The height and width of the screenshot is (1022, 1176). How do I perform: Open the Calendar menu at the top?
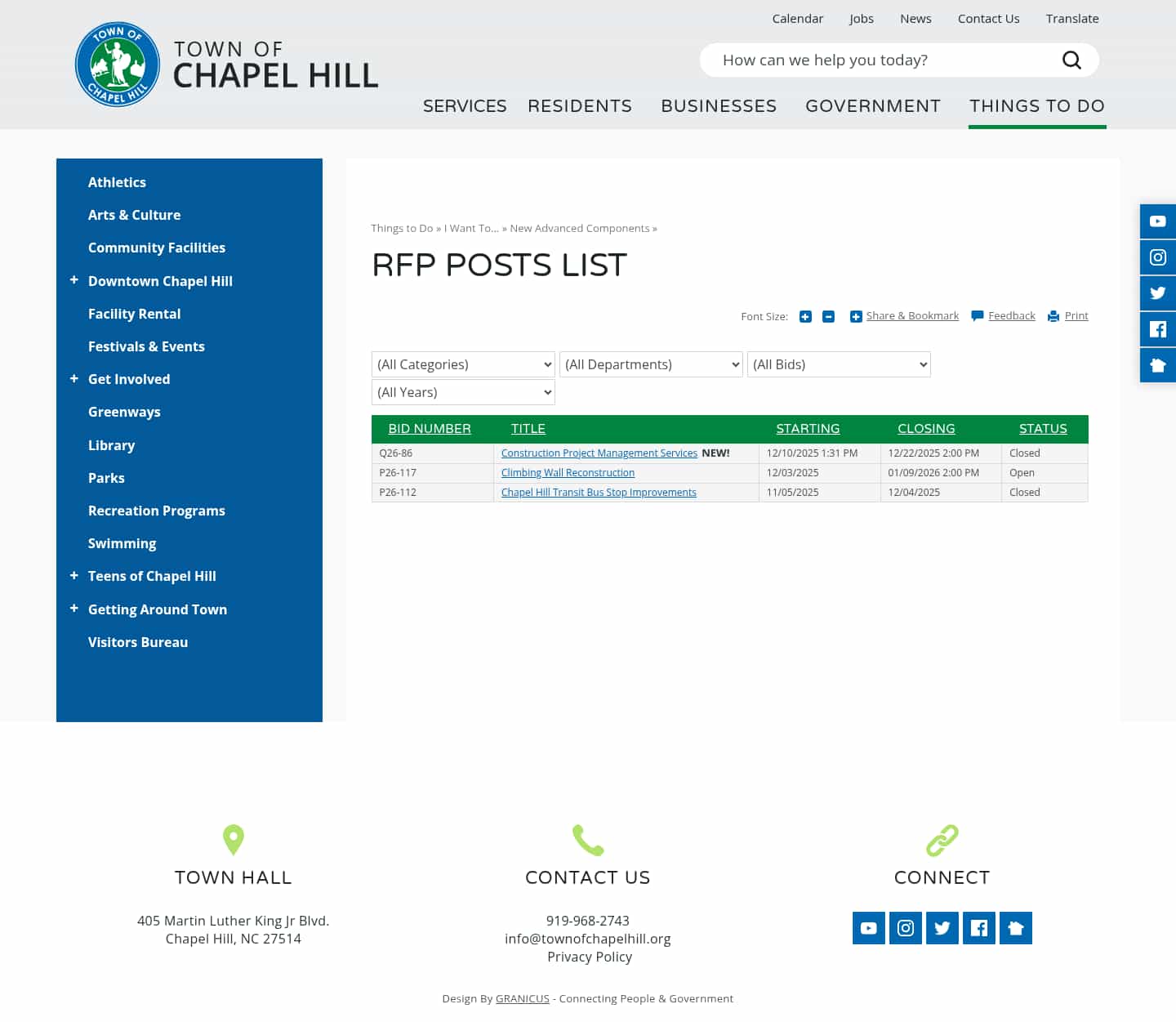798,18
